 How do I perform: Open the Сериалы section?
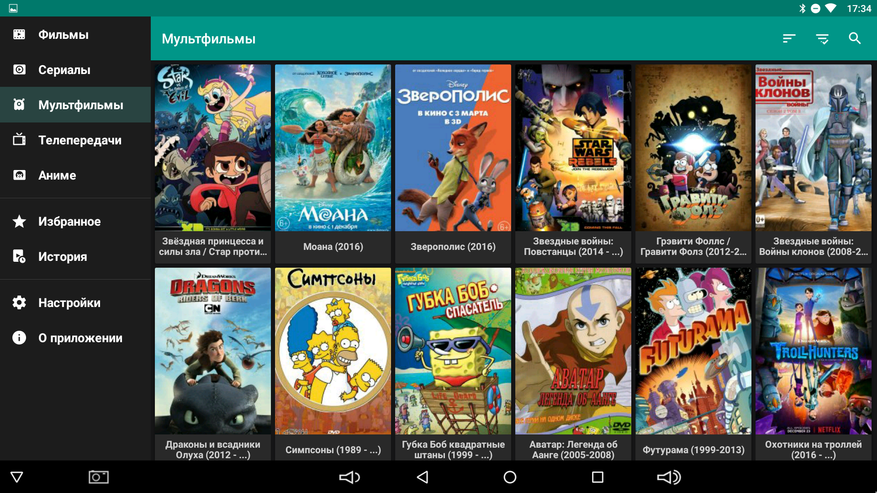click(x=76, y=70)
